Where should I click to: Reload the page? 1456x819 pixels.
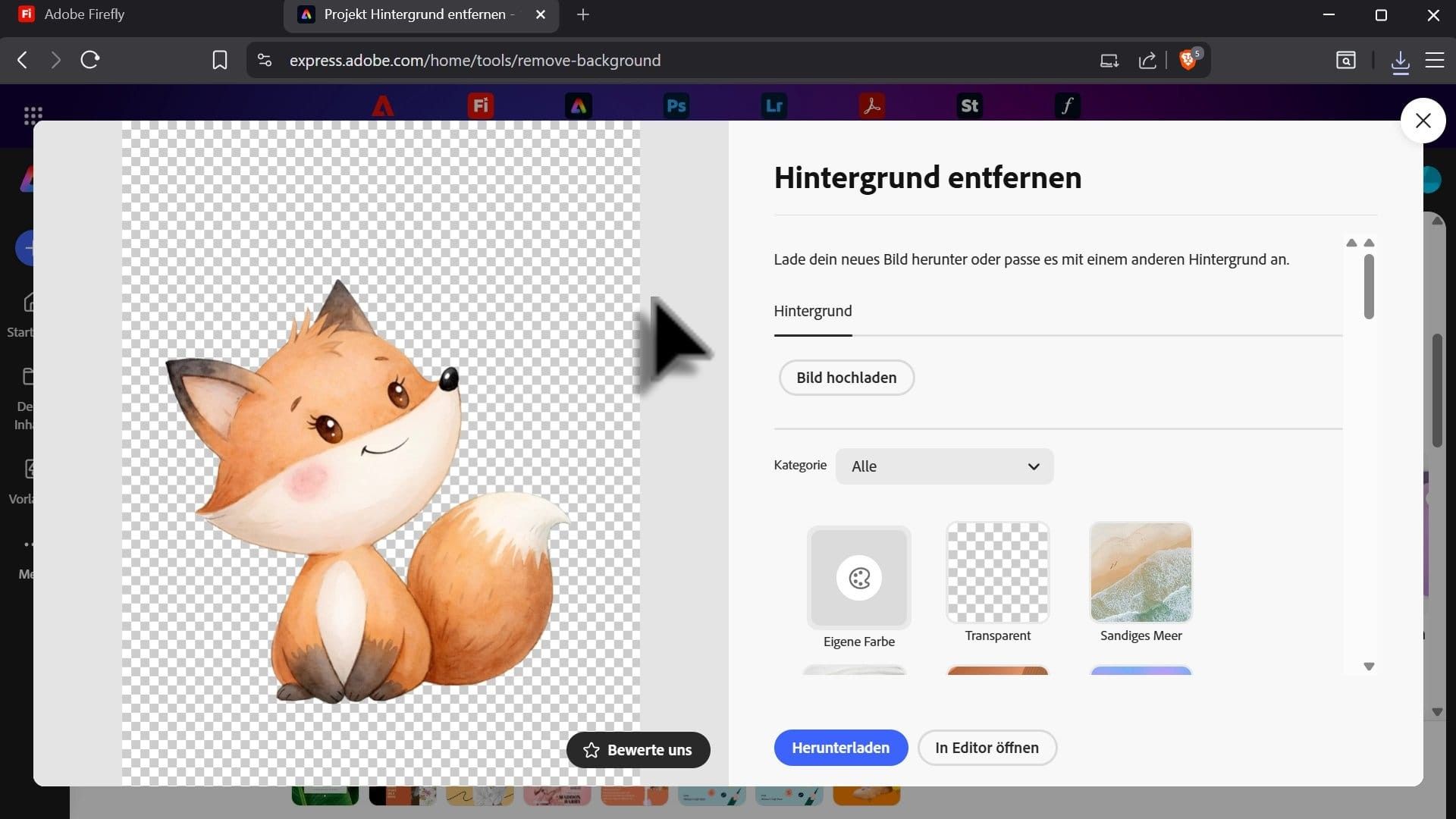[90, 60]
